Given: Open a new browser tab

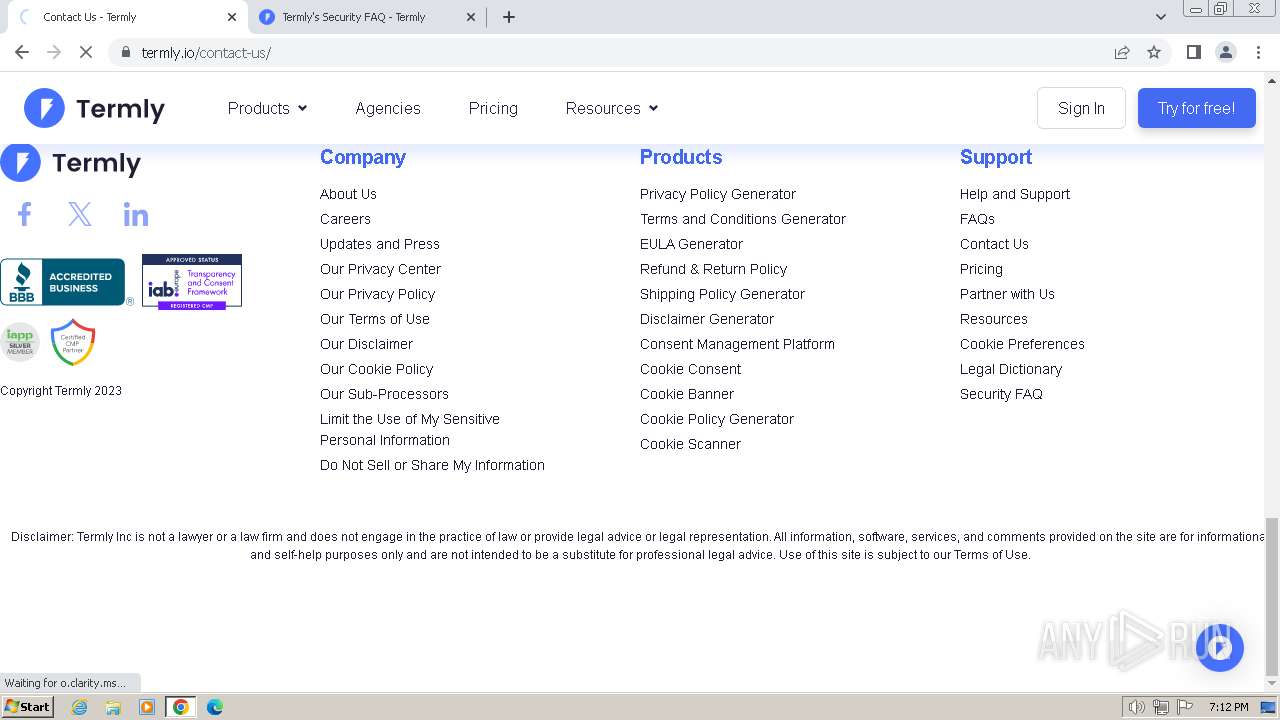Looking at the screenshot, I should pos(509,17).
